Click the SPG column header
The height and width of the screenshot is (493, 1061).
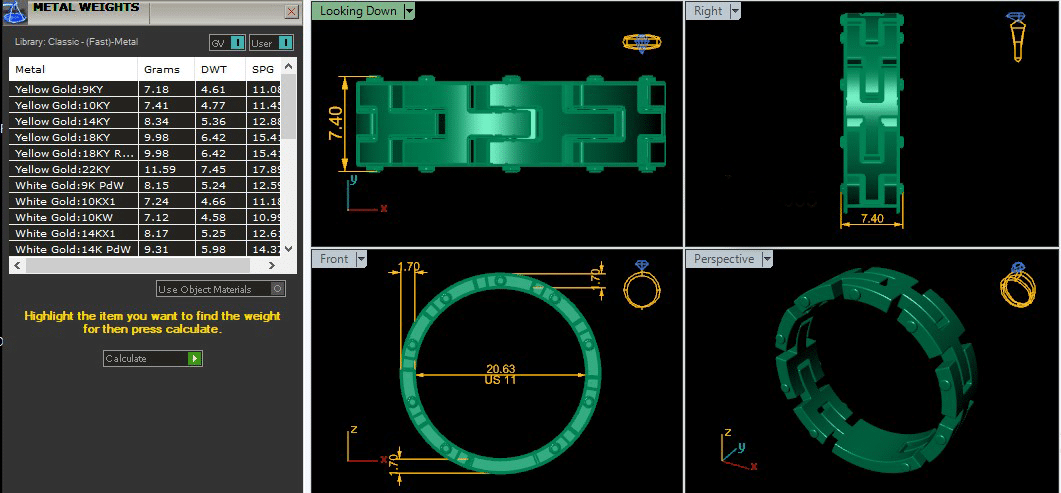[263, 69]
